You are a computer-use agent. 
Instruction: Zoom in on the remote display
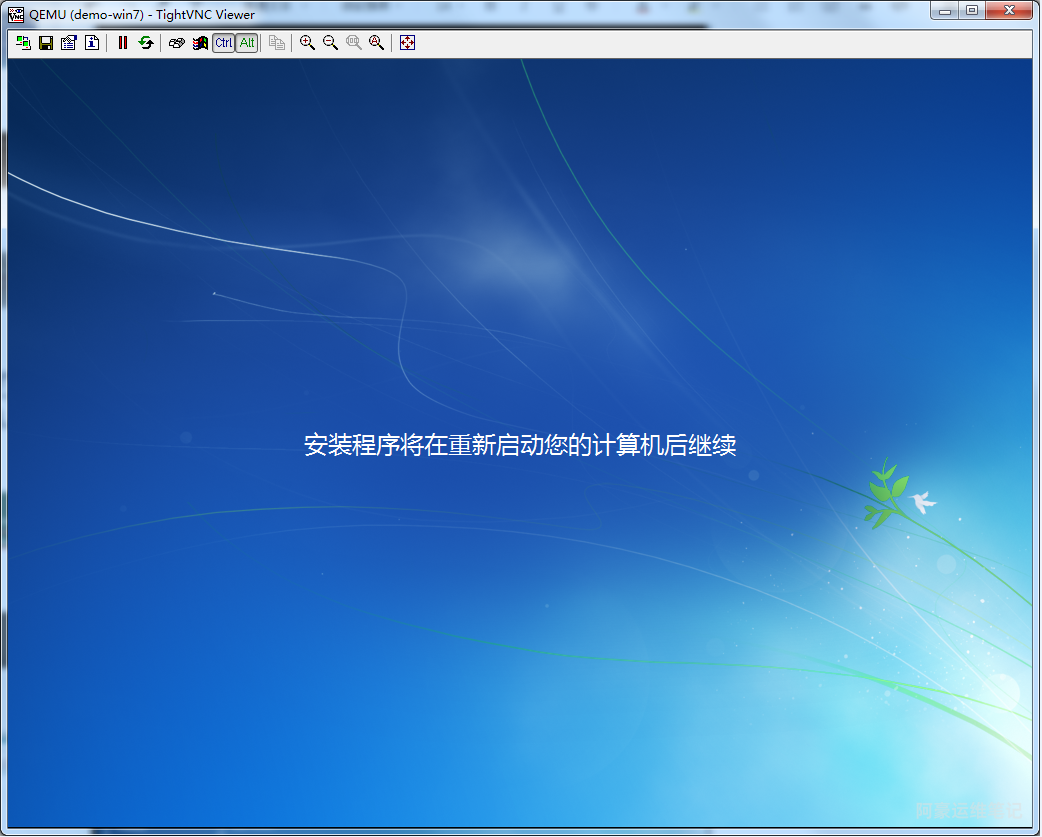[308, 43]
